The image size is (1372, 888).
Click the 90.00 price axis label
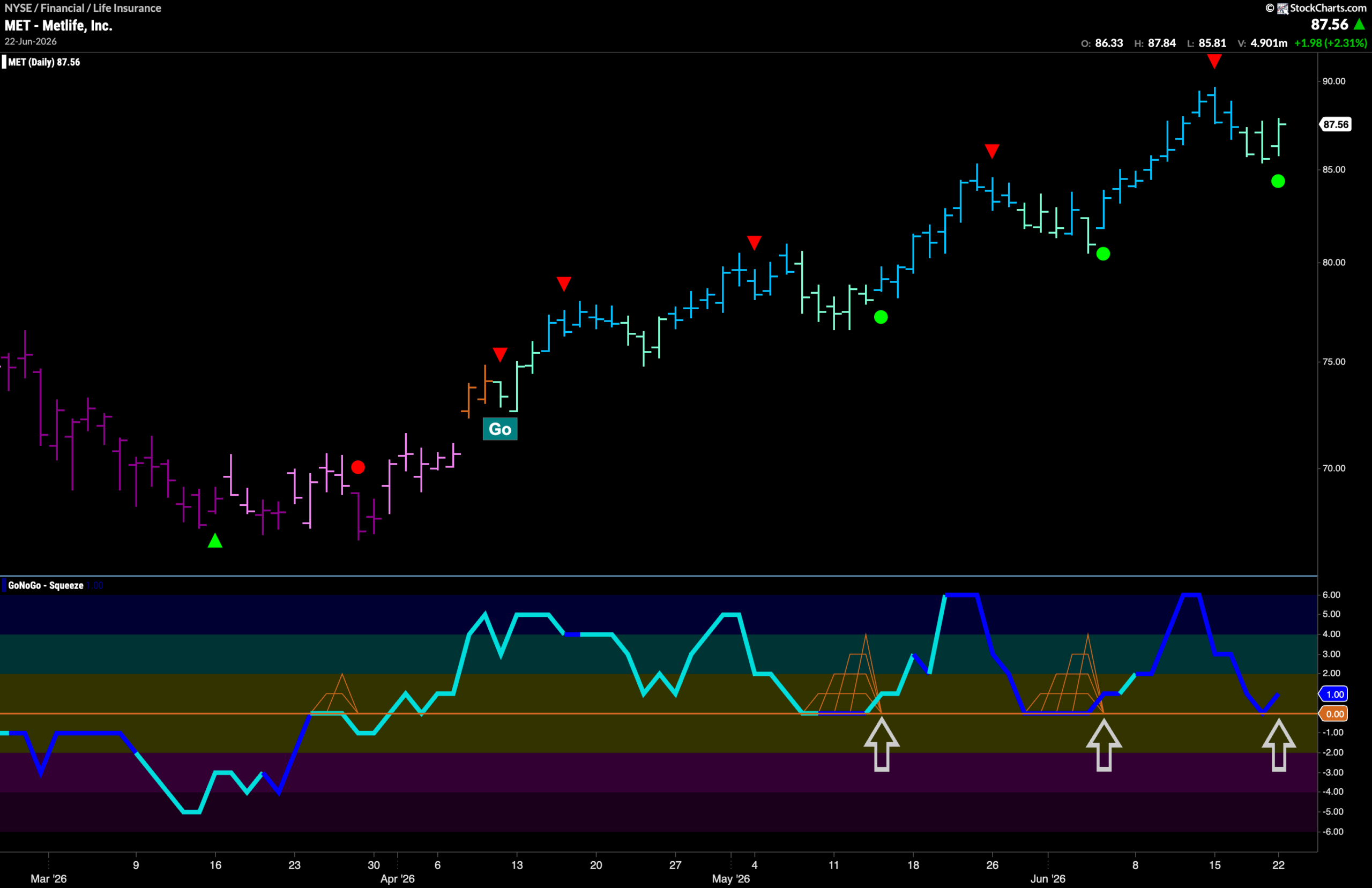tap(1334, 81)
